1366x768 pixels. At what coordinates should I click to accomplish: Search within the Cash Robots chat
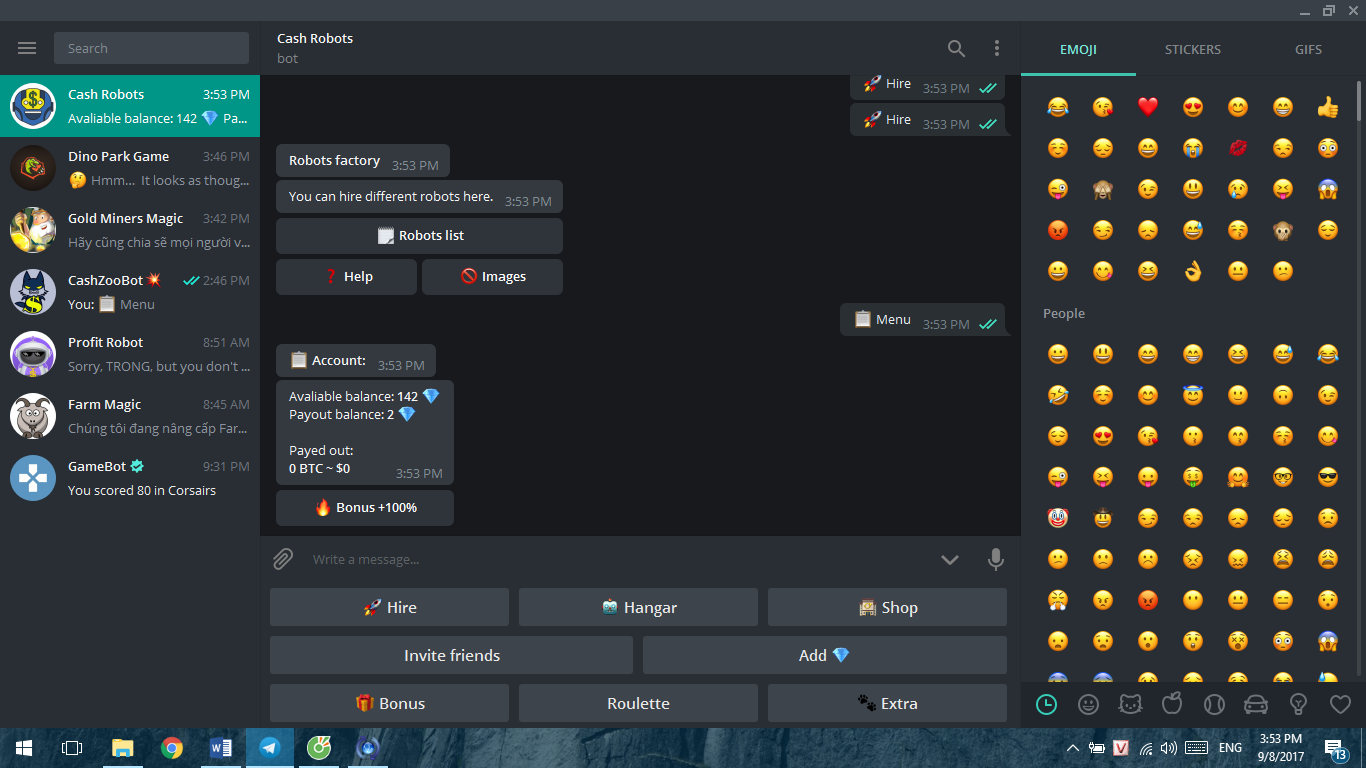pyautogui.click(x=956, y=48)
